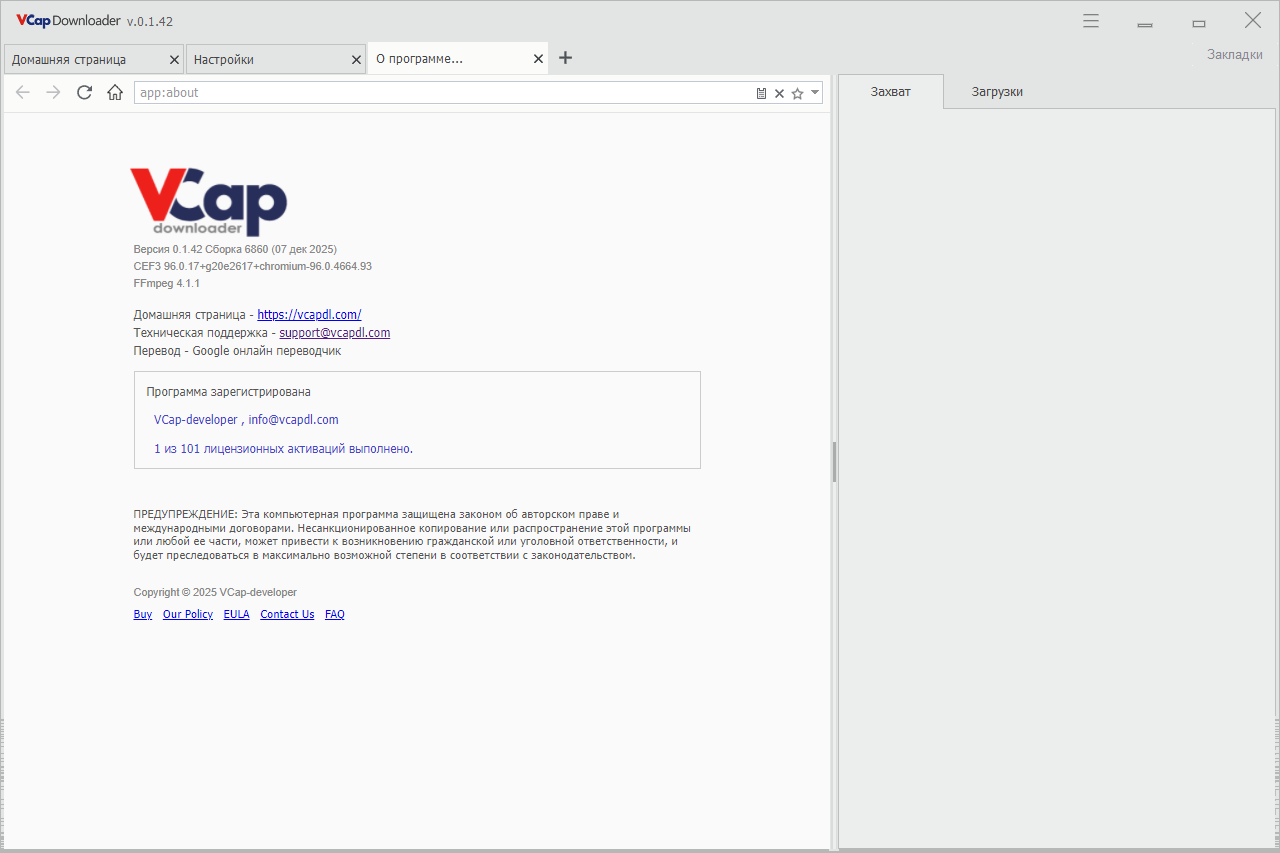Bookmark this page with star icon

point(797,93)
